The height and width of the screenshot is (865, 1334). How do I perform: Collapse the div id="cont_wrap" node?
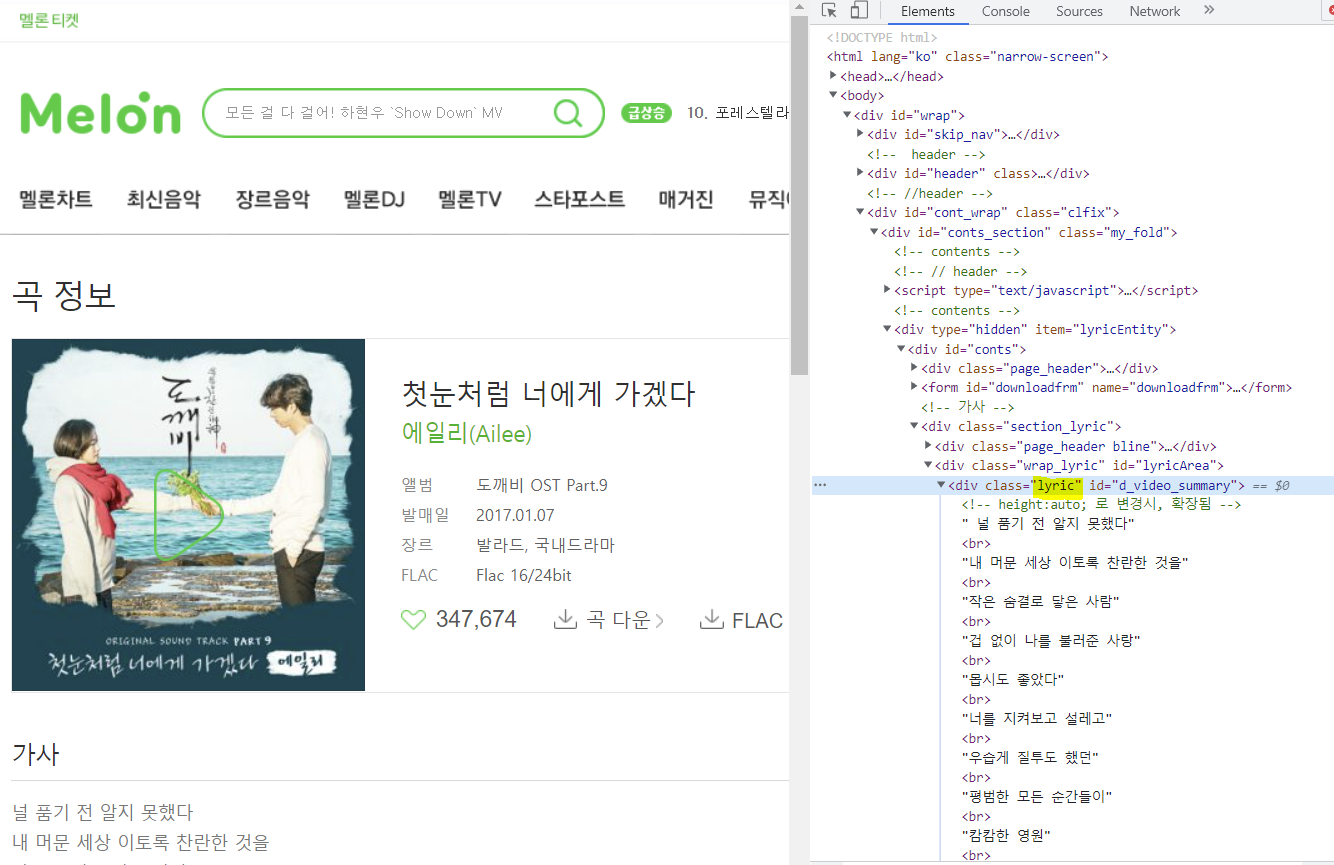tap(860, 212)
